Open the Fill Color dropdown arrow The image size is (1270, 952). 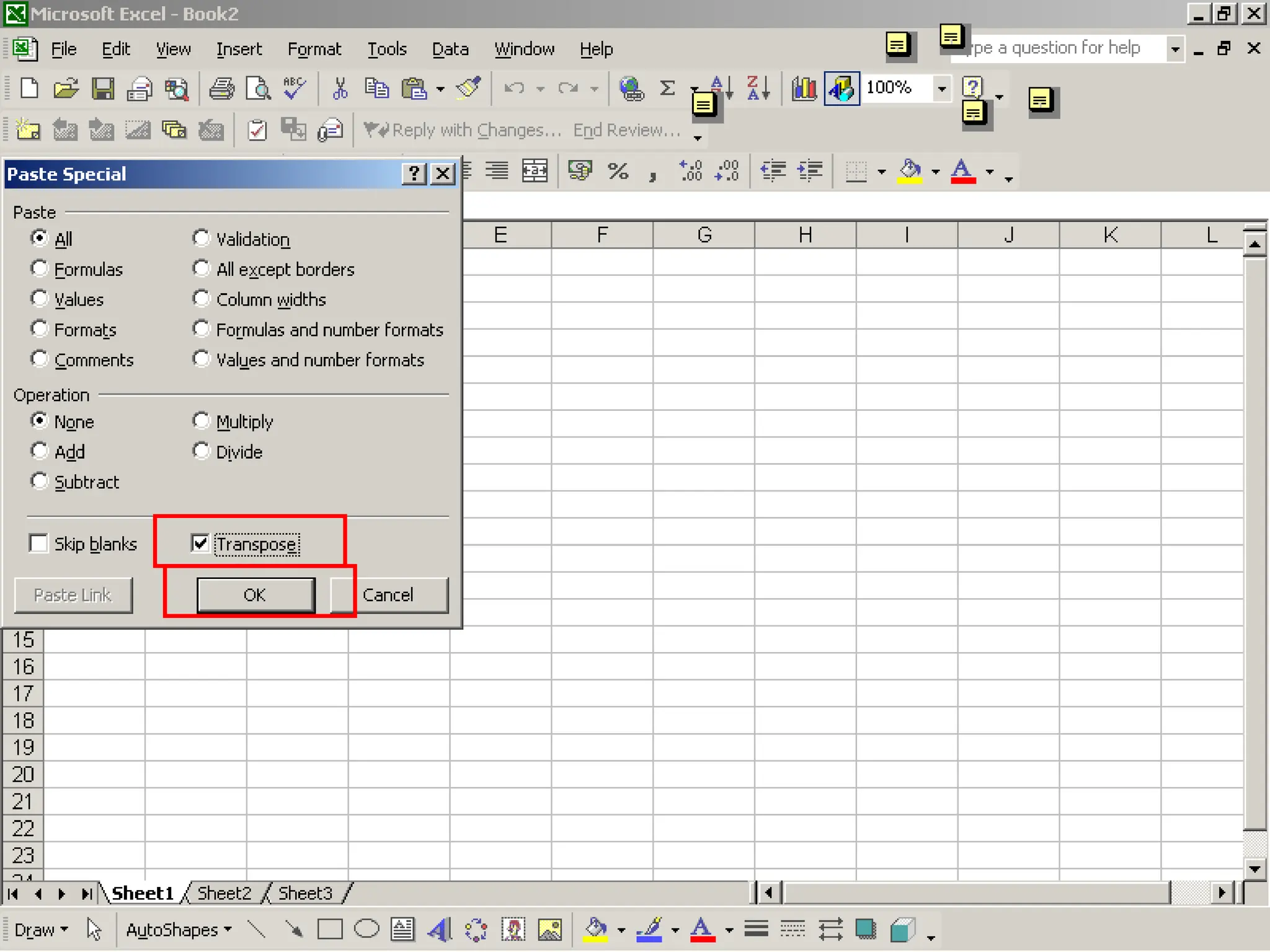pos(936,172)
